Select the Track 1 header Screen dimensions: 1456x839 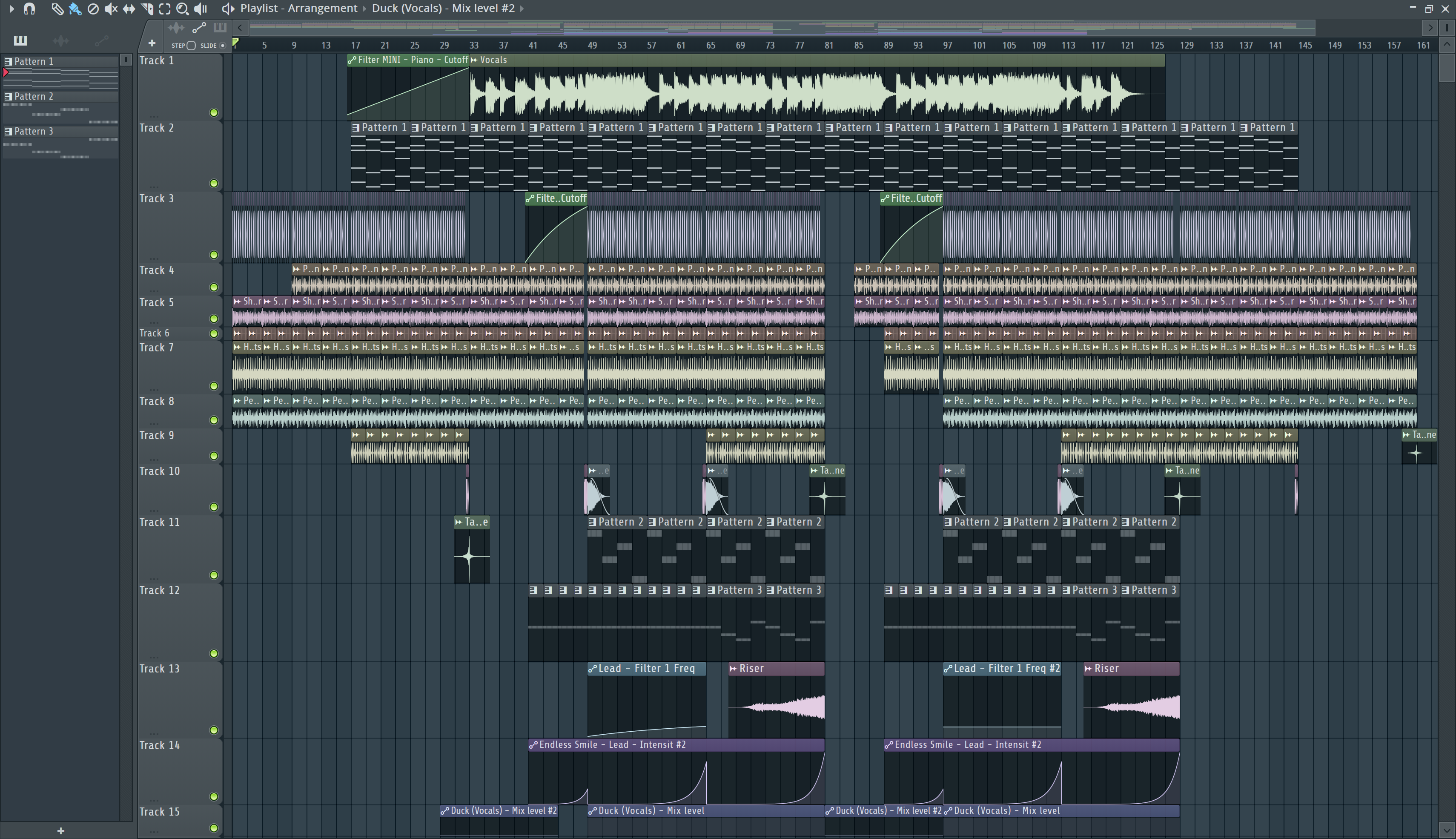[180, 87]
